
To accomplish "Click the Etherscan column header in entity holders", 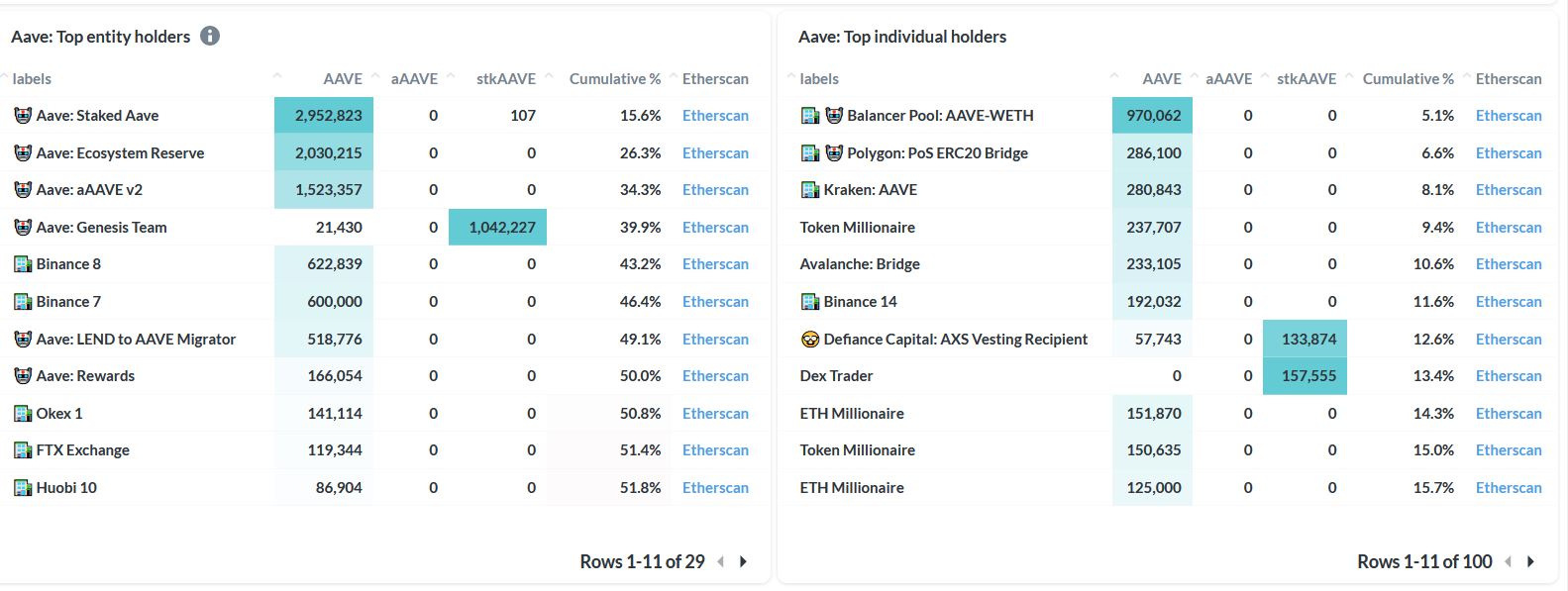I will pyautogui.click(x=715, y=78).
